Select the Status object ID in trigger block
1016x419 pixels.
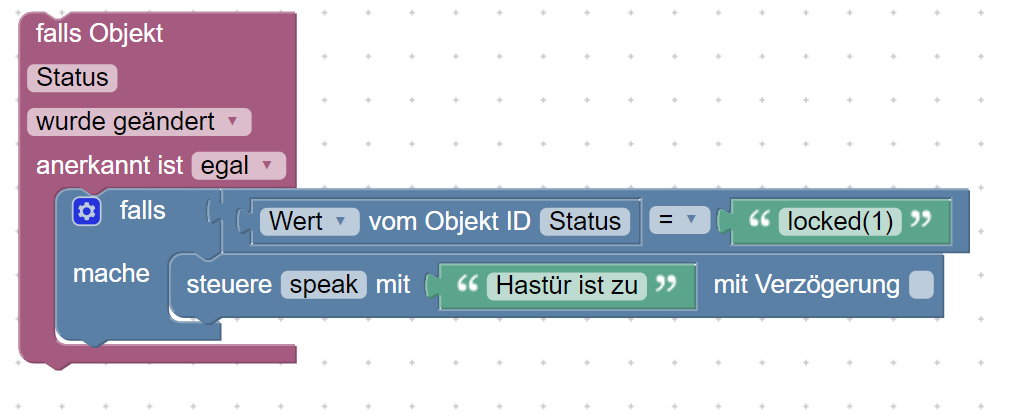[72, 78]
